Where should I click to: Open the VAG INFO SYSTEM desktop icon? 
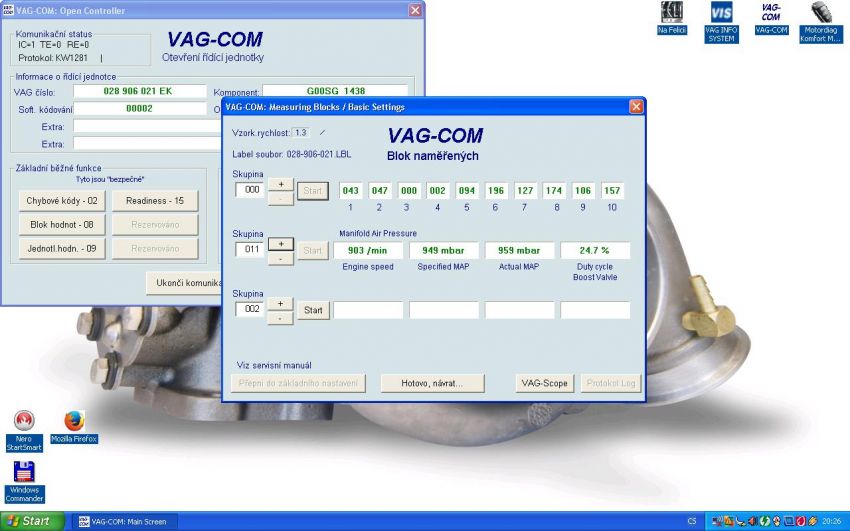click(x=721, y=22)
